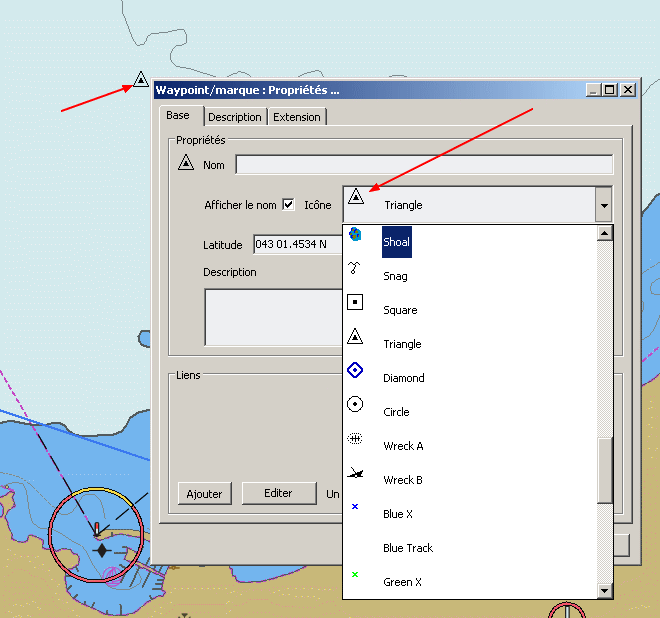660x618 pixels.
Task: Select the Blue Track list entry
Action: click(x=470, y=548)
